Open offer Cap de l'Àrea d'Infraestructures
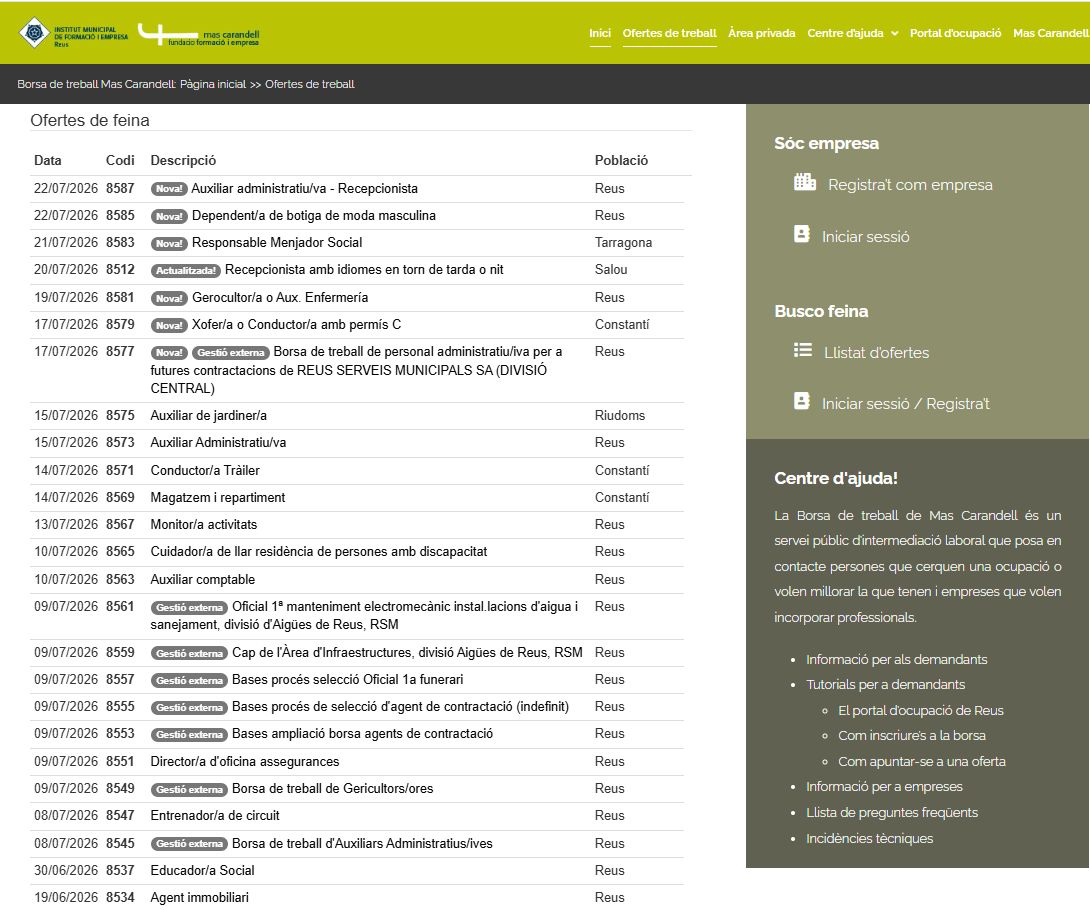Viewport: 1090px width, 910px height. pyautogui.click(x=407, y=652)
